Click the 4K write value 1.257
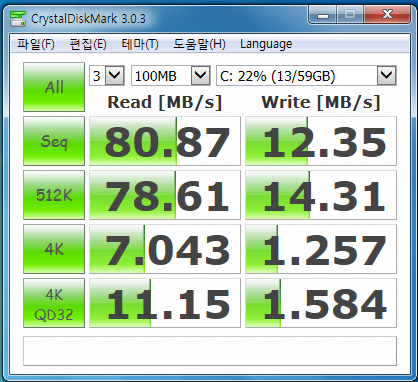This screenshot has width=418, height=382. click(x=321, y=249)
